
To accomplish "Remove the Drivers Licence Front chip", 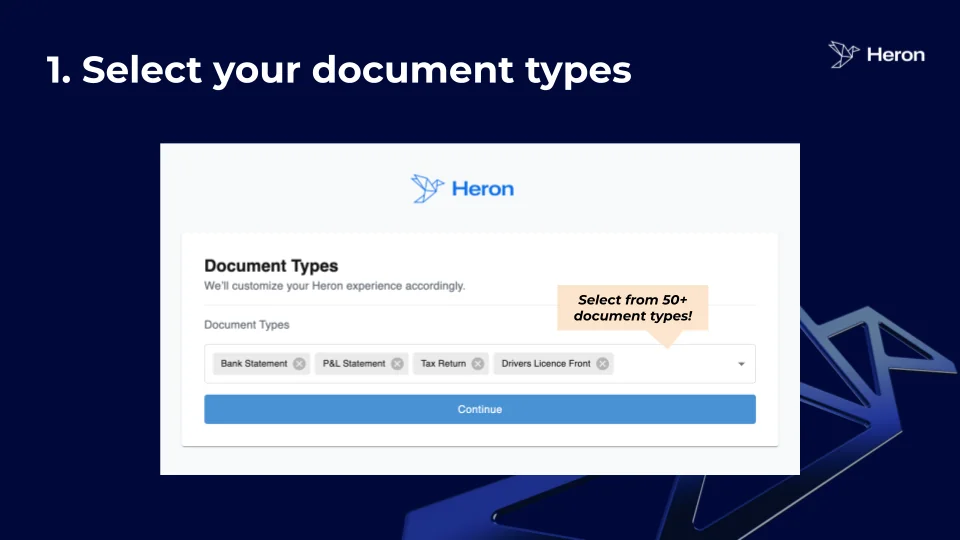I will click(602, 364).
